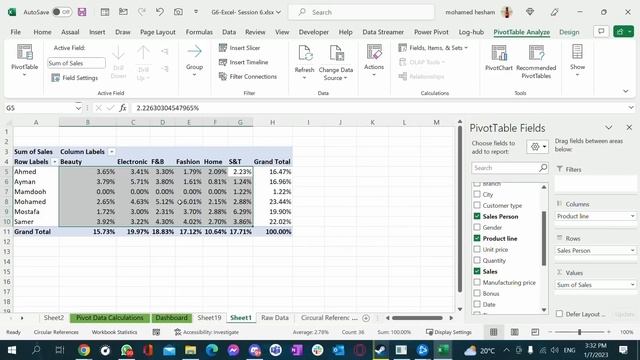The image size is (640, 360).
Task: Open the Developer tab
Action: pyautogui.click(x=313, y=32)
